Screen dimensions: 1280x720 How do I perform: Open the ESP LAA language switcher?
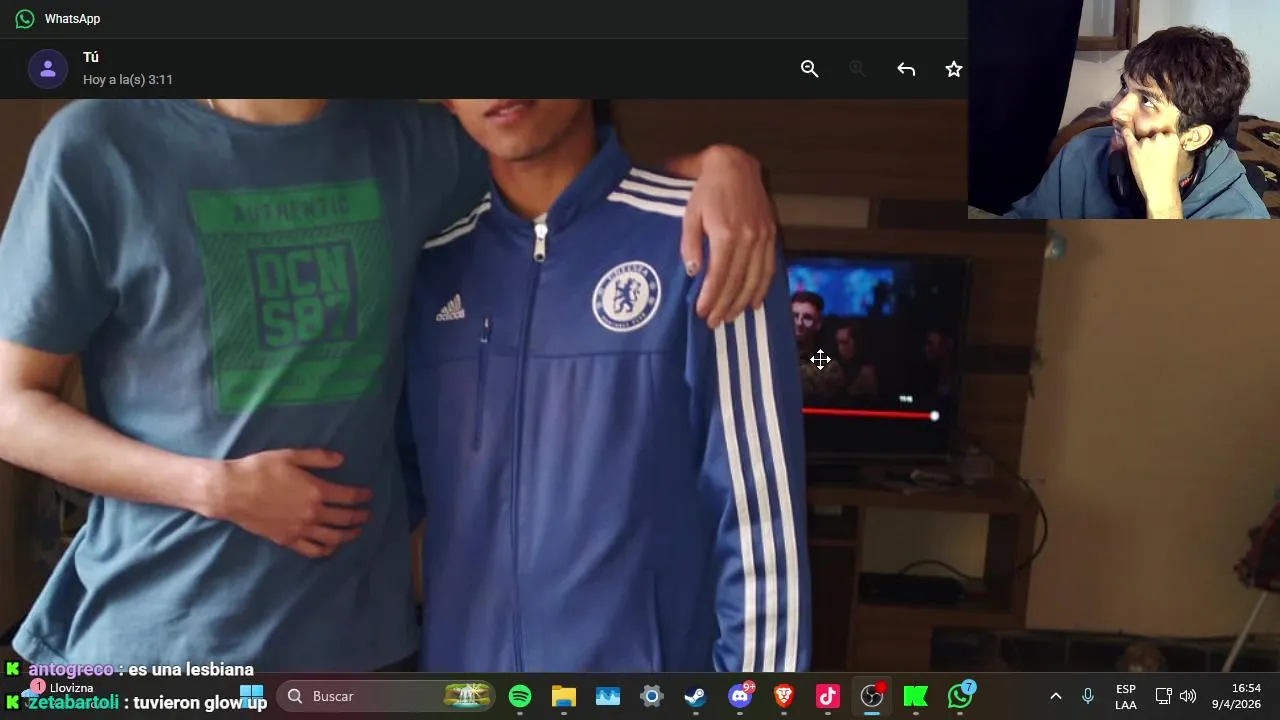[1126, 697]
